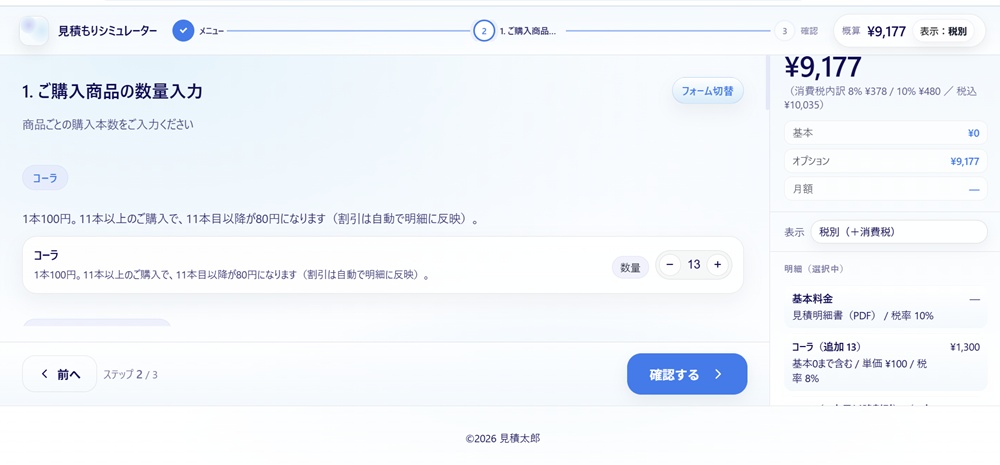Click the 基本 price row
The width and height of the screenshot is (1000, 465).
[x=885, y=133]
